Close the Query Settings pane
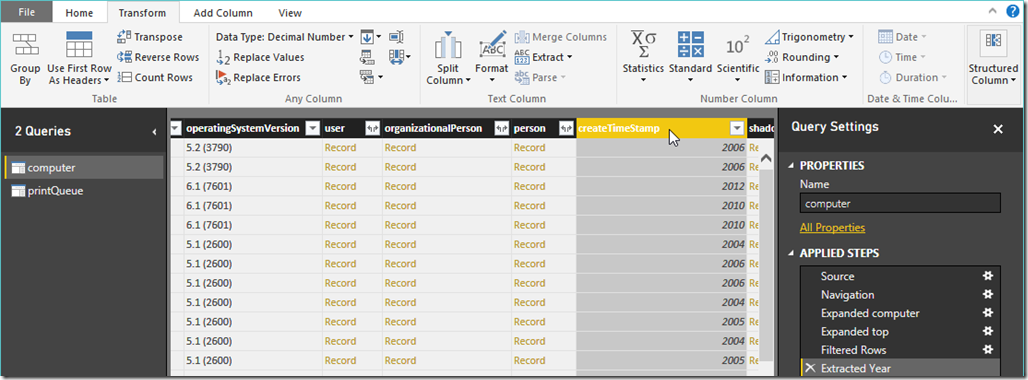Viewport: 1028px width, 380px height. coord(998,130)
